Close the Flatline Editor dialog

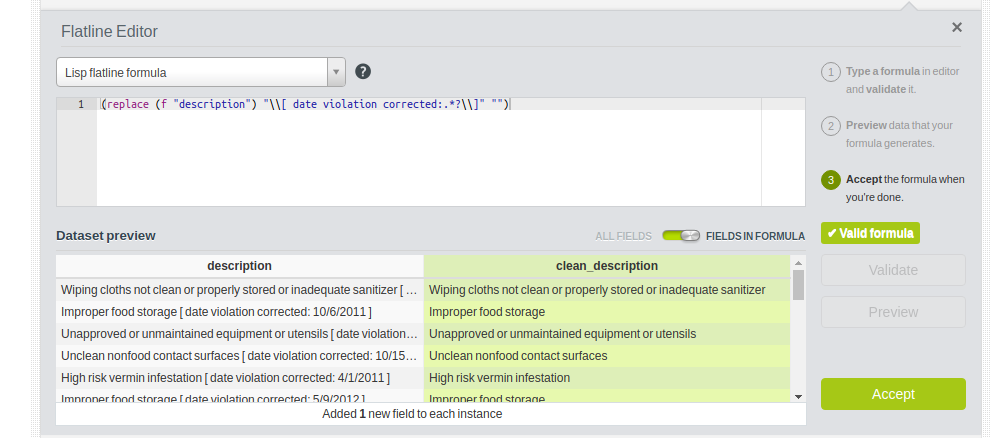[x=957, y=28]
